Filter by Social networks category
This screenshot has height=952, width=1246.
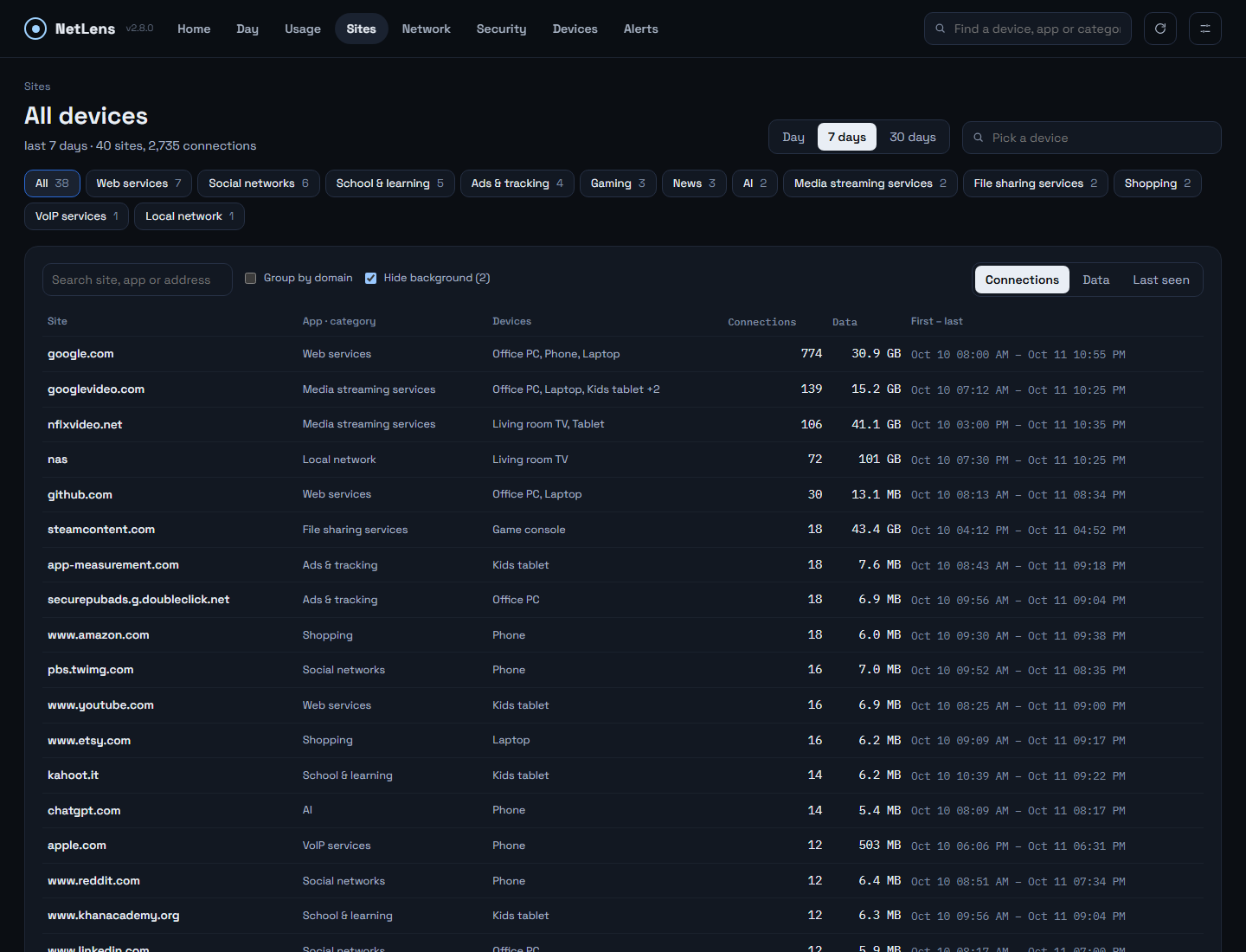pyautogui.click(x=259, y=183)
